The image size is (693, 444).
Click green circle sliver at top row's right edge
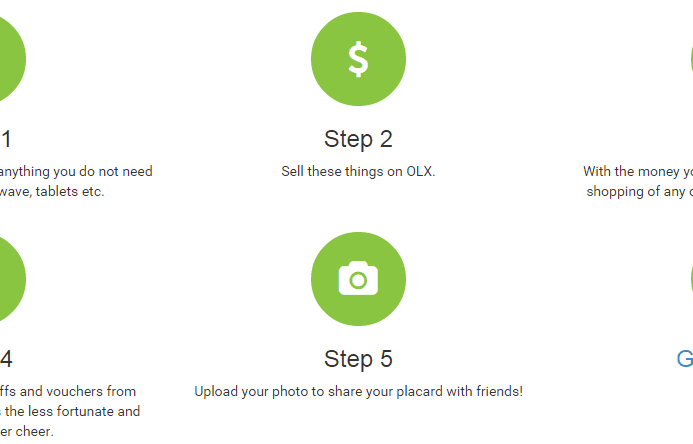tap(692, 59)
